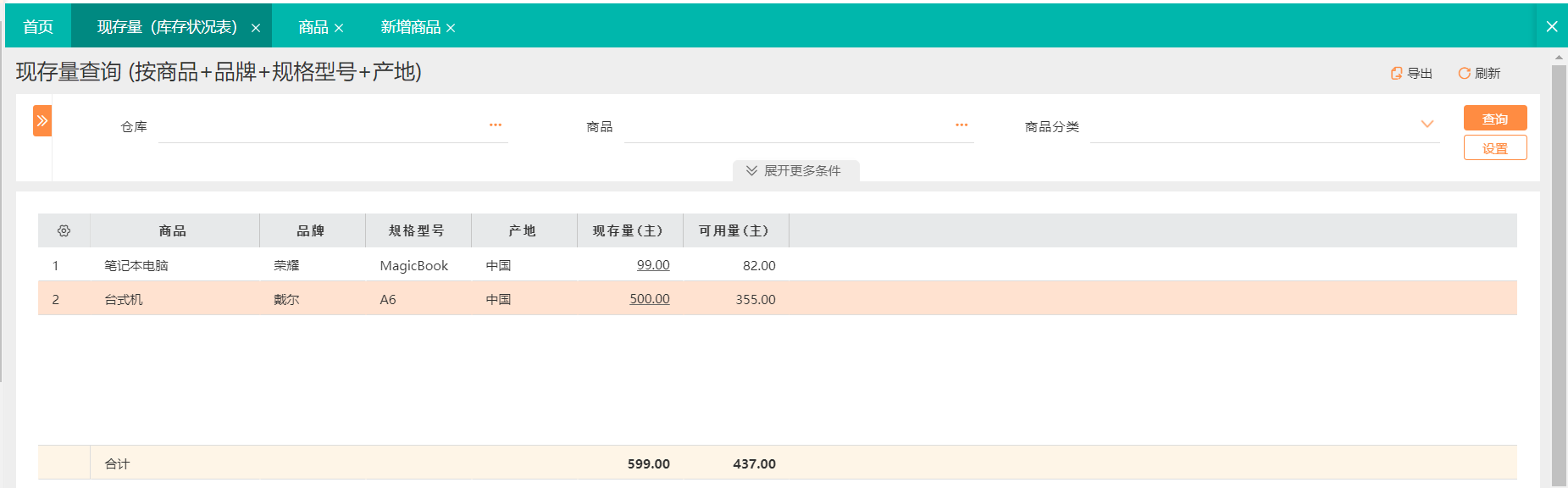Click the orange double-arrow sidebar expand icon
Screen dimensions: 1568x488
tap(42, 121)
